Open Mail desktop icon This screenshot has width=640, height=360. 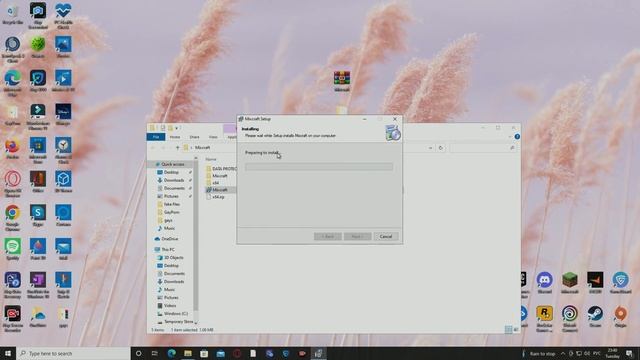tap(63, 249)
